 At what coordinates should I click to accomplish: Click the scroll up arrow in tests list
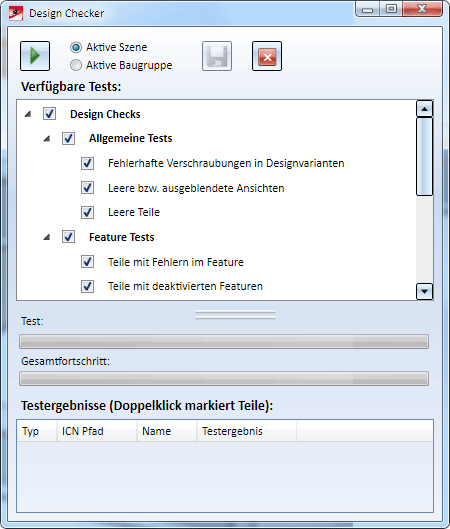(x=424, y=109)
